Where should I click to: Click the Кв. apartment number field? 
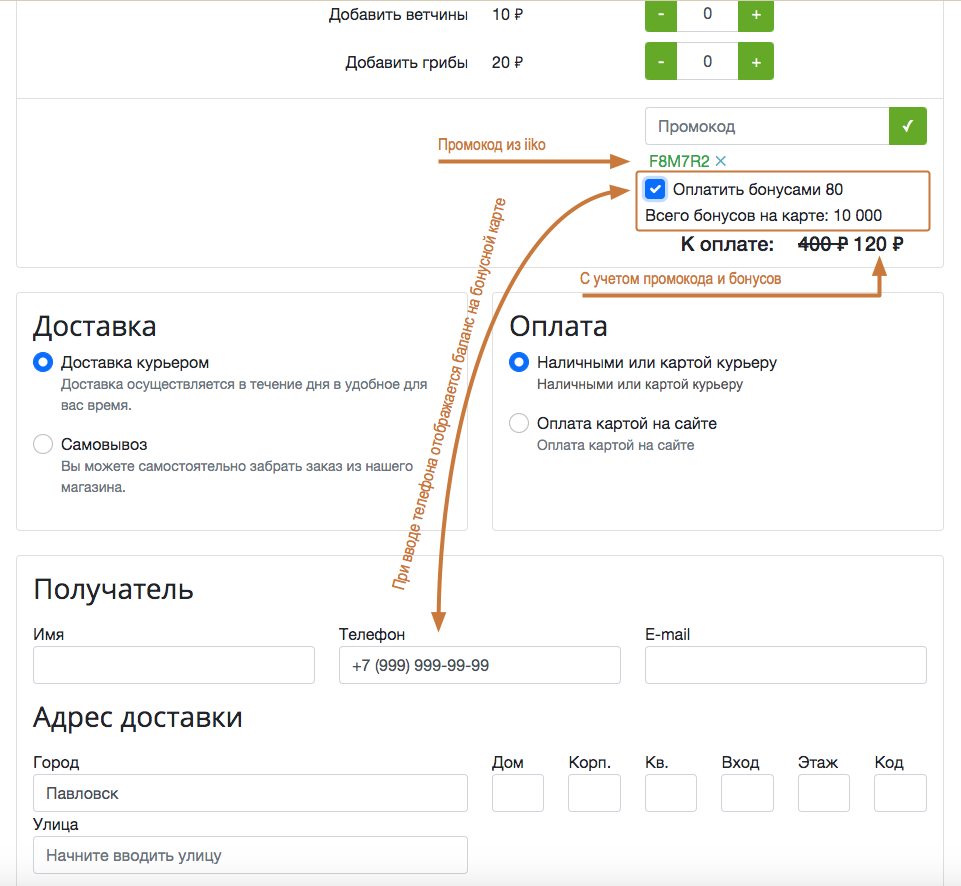(x=670, y=793)
